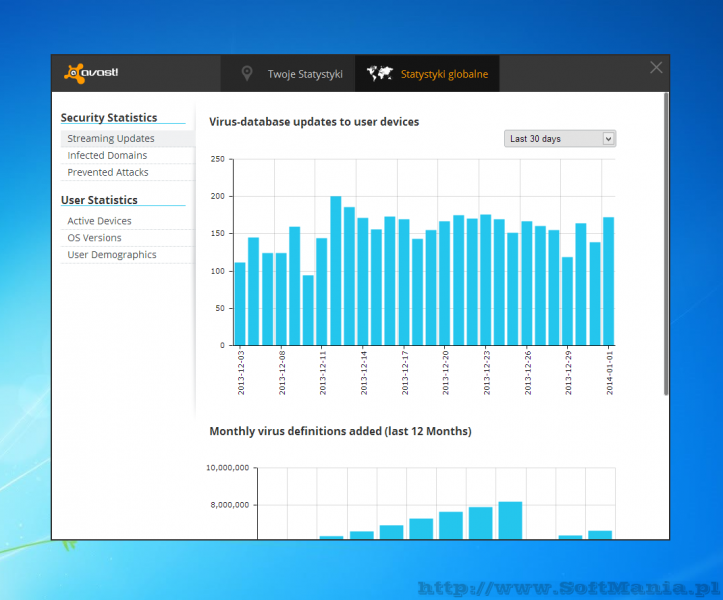
Task: Click the dropdown arrow next to Last 30 days
Action: click(x=608, y=139)
